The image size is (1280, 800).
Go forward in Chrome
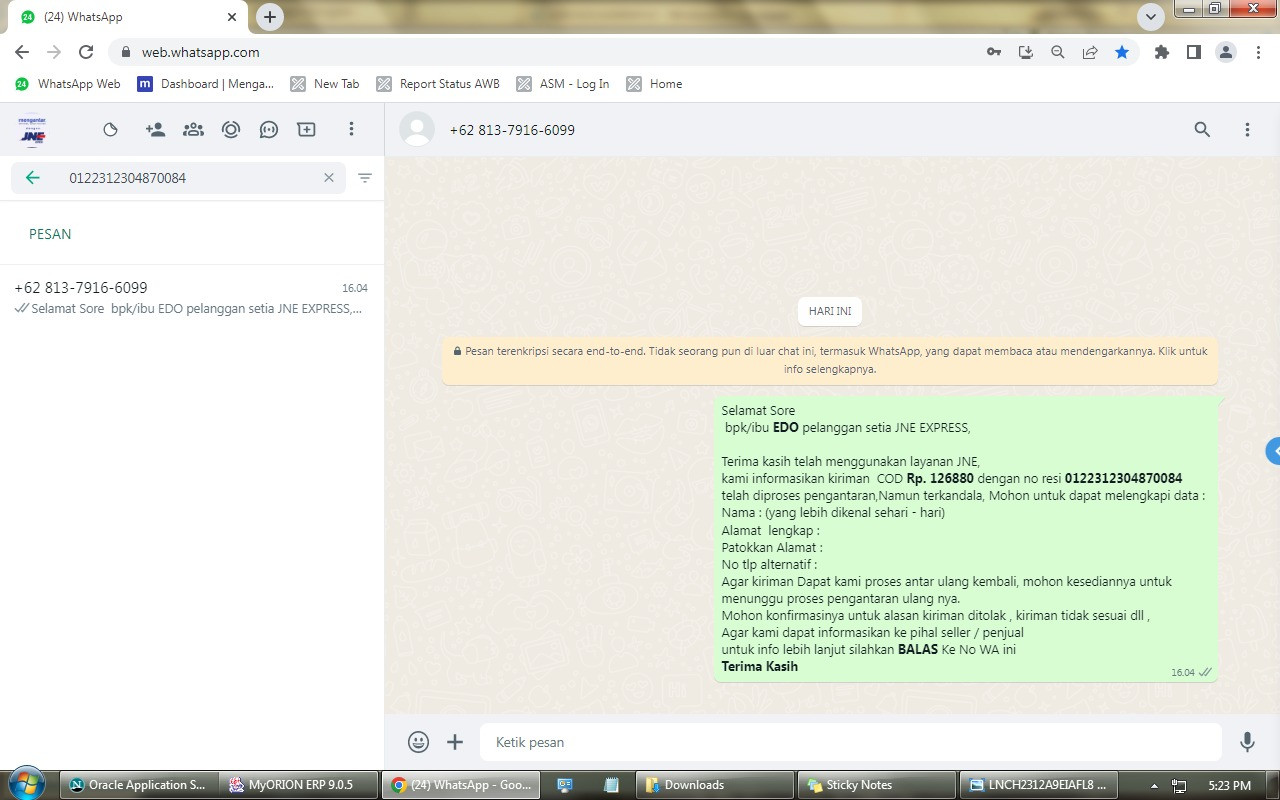(x=54, y=52)
